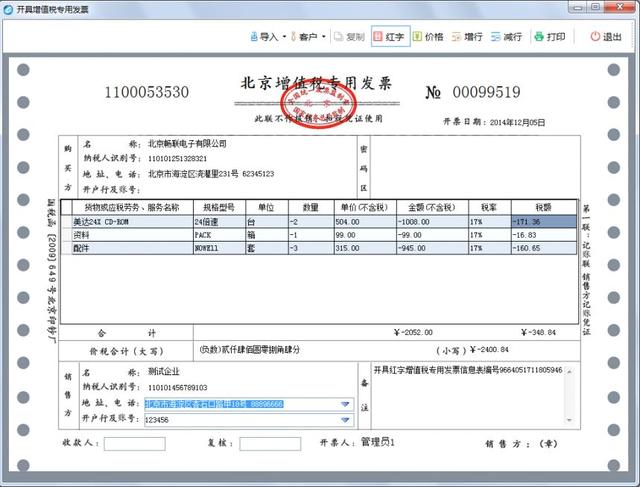Image resolution: width=640 pixels, height=487 pixels.
Task: Maximize the invoice window
Action: click(x=596, y=7)
